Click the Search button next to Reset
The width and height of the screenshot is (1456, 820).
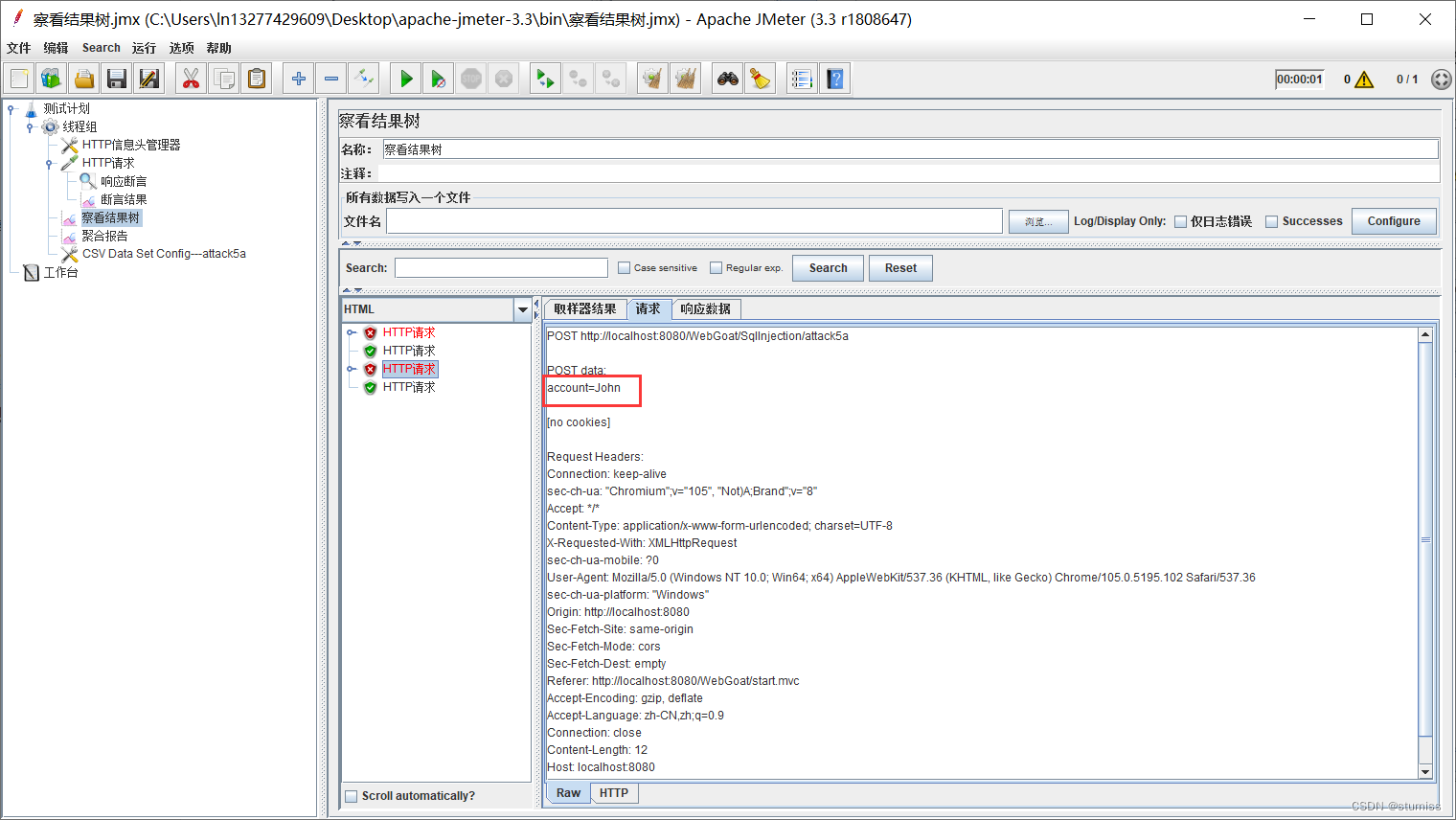click(x=829, y=268)
